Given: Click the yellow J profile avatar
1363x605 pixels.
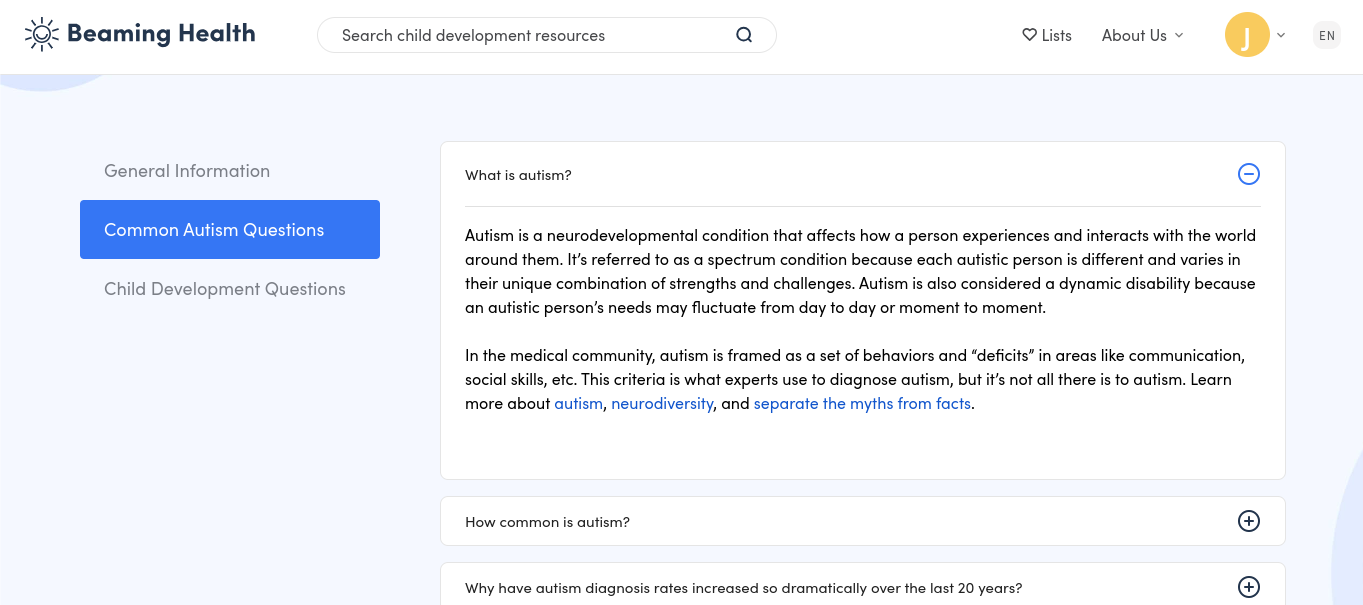Looking at the screenshot, I should coord(1246,35).
